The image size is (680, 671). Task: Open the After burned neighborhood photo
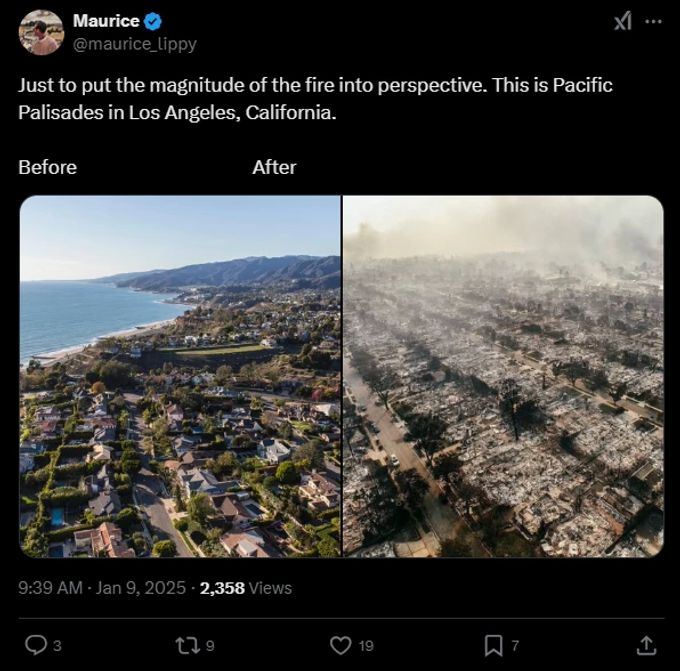[503, 376]
